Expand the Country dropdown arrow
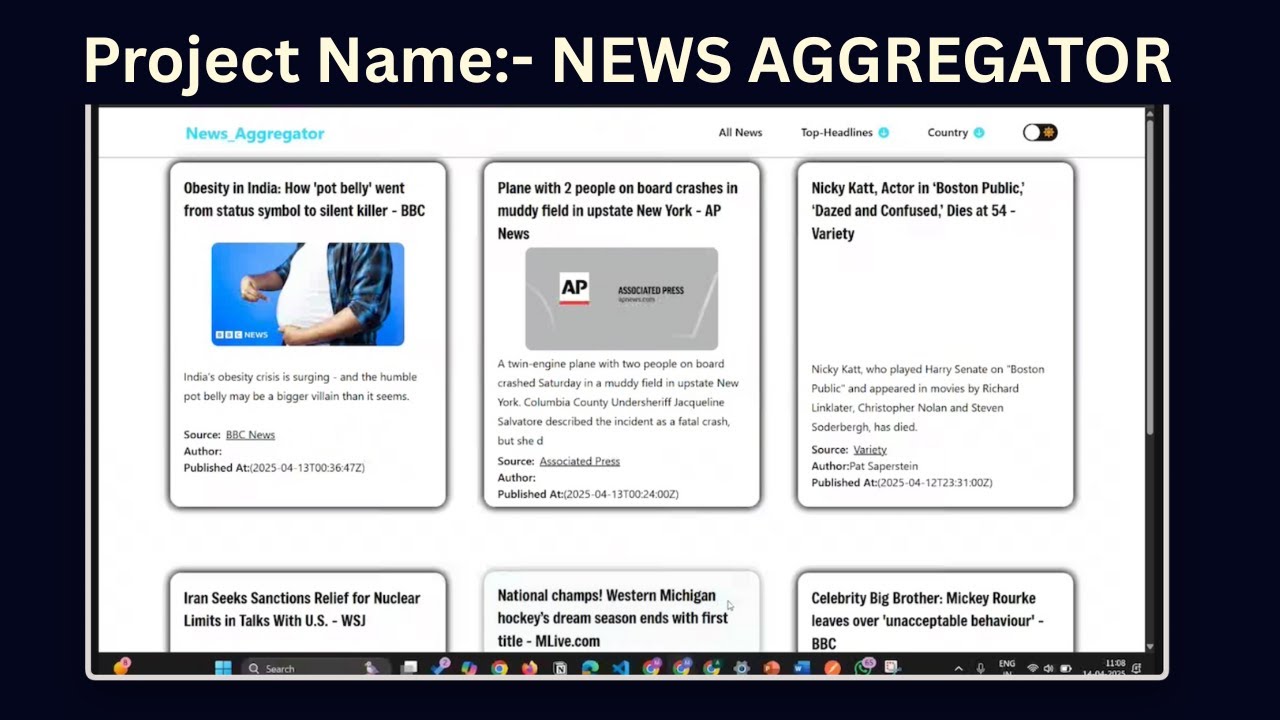This screenshot has height=720, width=1280. [x=979, y=132]
